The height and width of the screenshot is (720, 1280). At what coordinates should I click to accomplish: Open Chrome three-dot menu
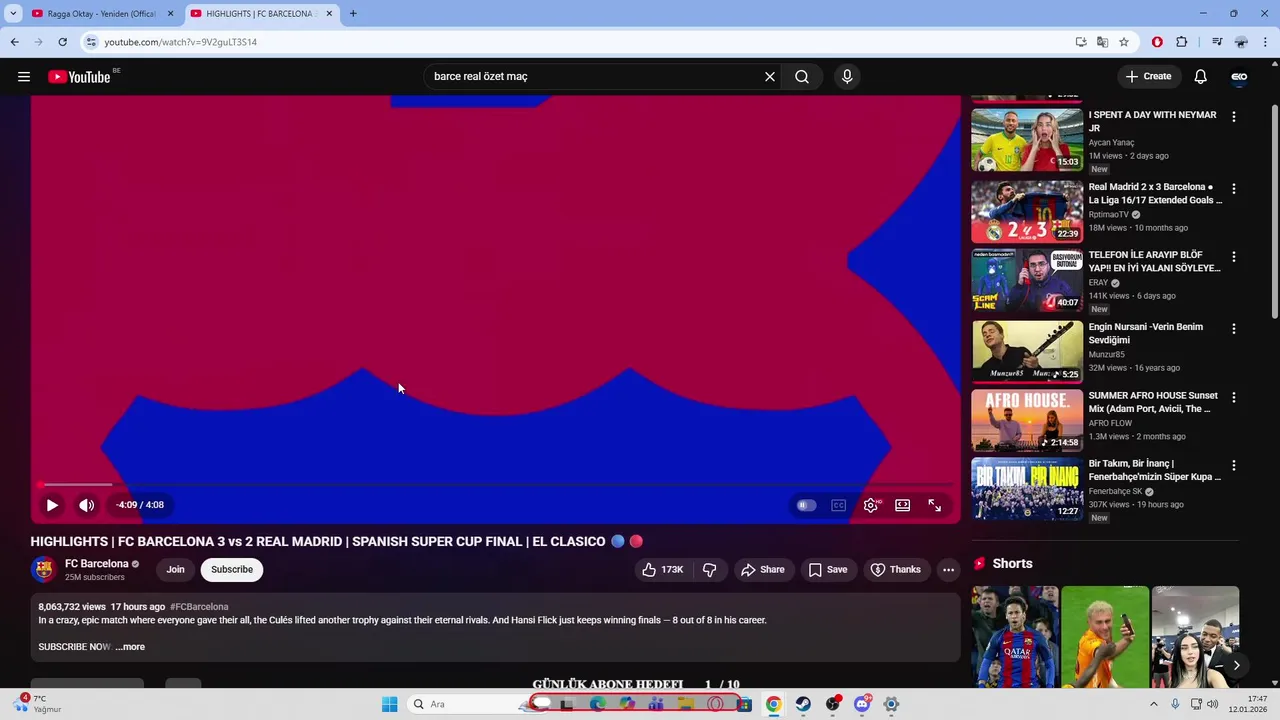(x=1266, y=42)
